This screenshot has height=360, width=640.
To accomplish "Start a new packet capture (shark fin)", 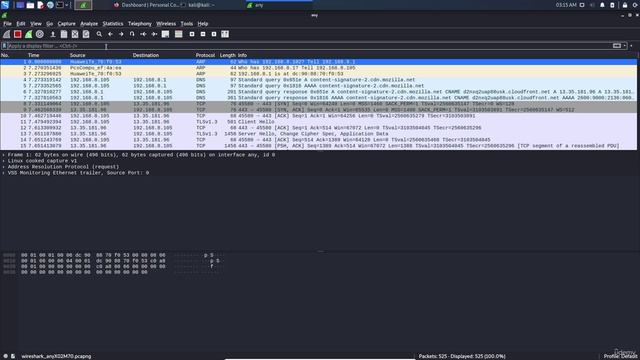I will tap(7, 34).
